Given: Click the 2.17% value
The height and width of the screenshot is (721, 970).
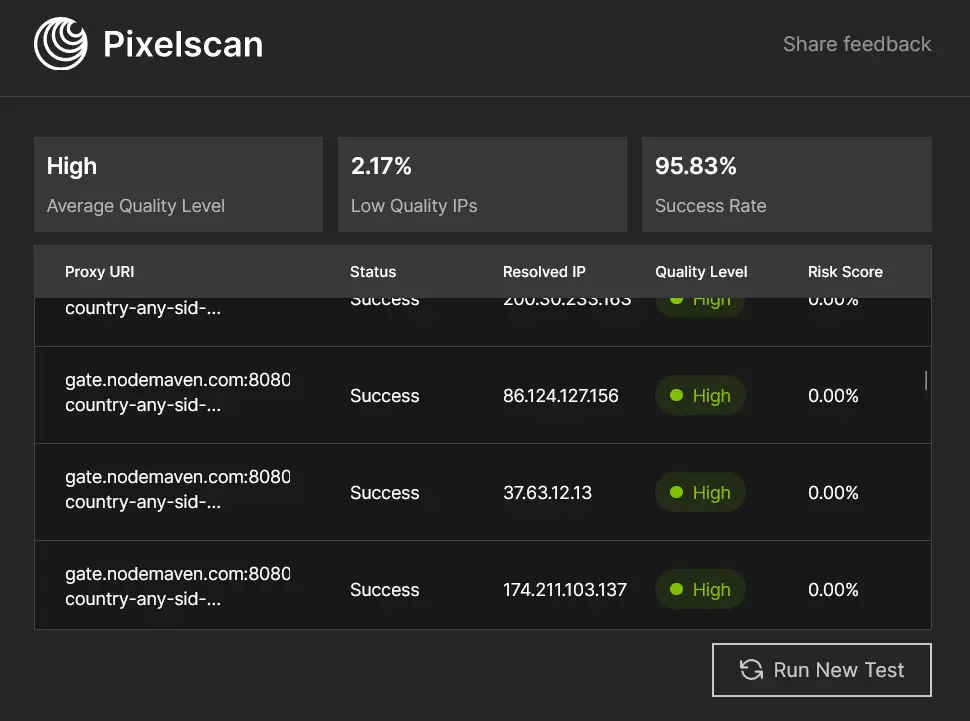Looking at the screenshot, I should click(x=381, y=166).
